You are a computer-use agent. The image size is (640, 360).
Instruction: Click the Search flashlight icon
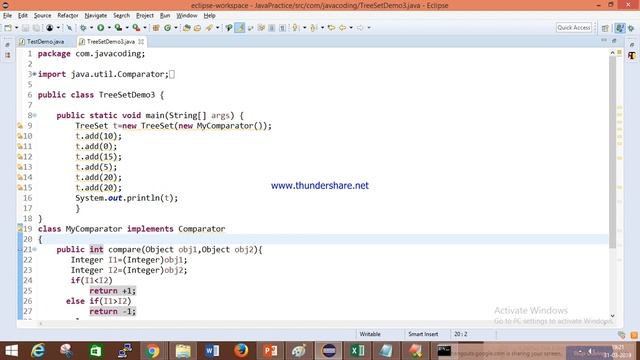click(209, 28)
